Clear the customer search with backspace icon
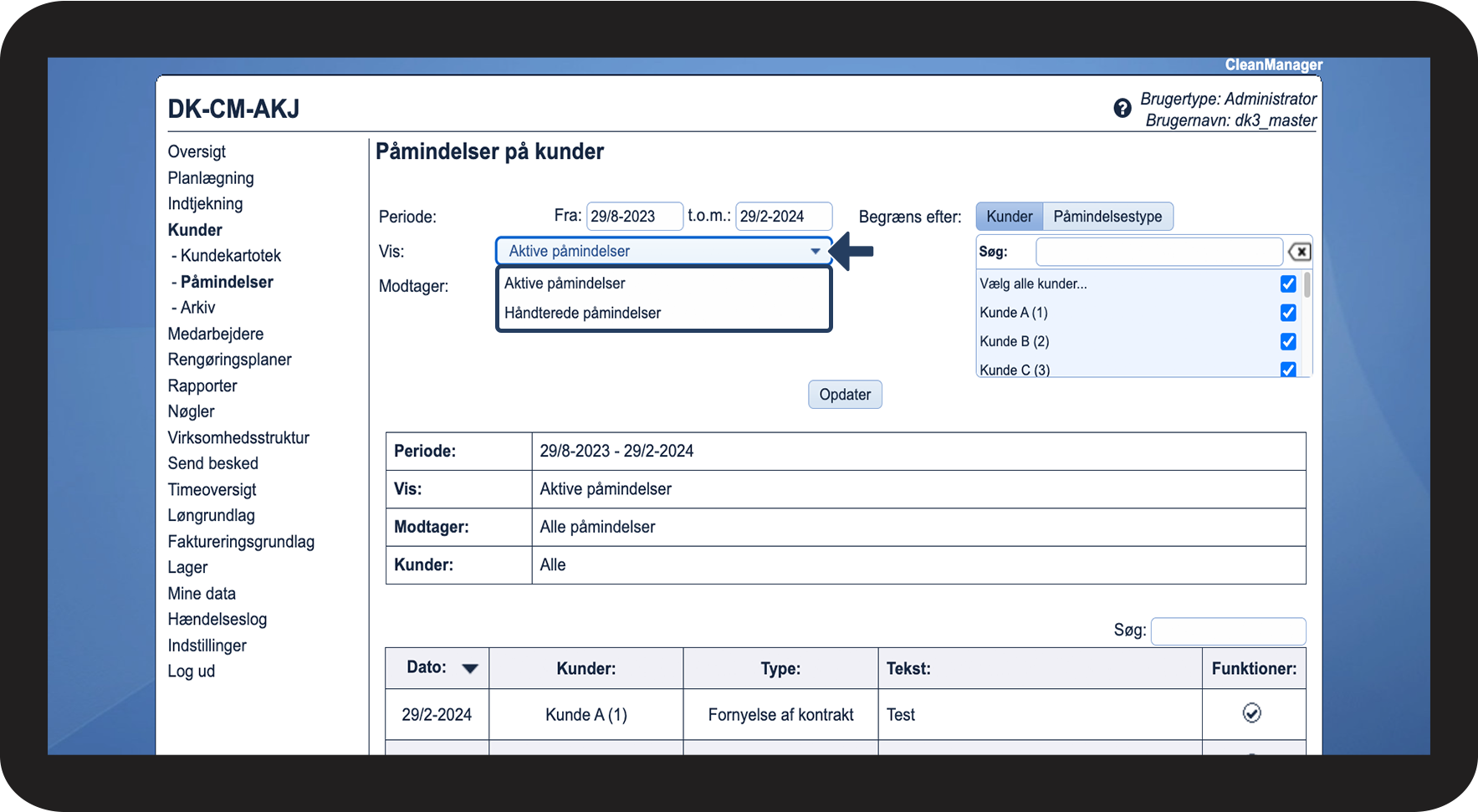1478x812 pixels. tap(1299, 252)
